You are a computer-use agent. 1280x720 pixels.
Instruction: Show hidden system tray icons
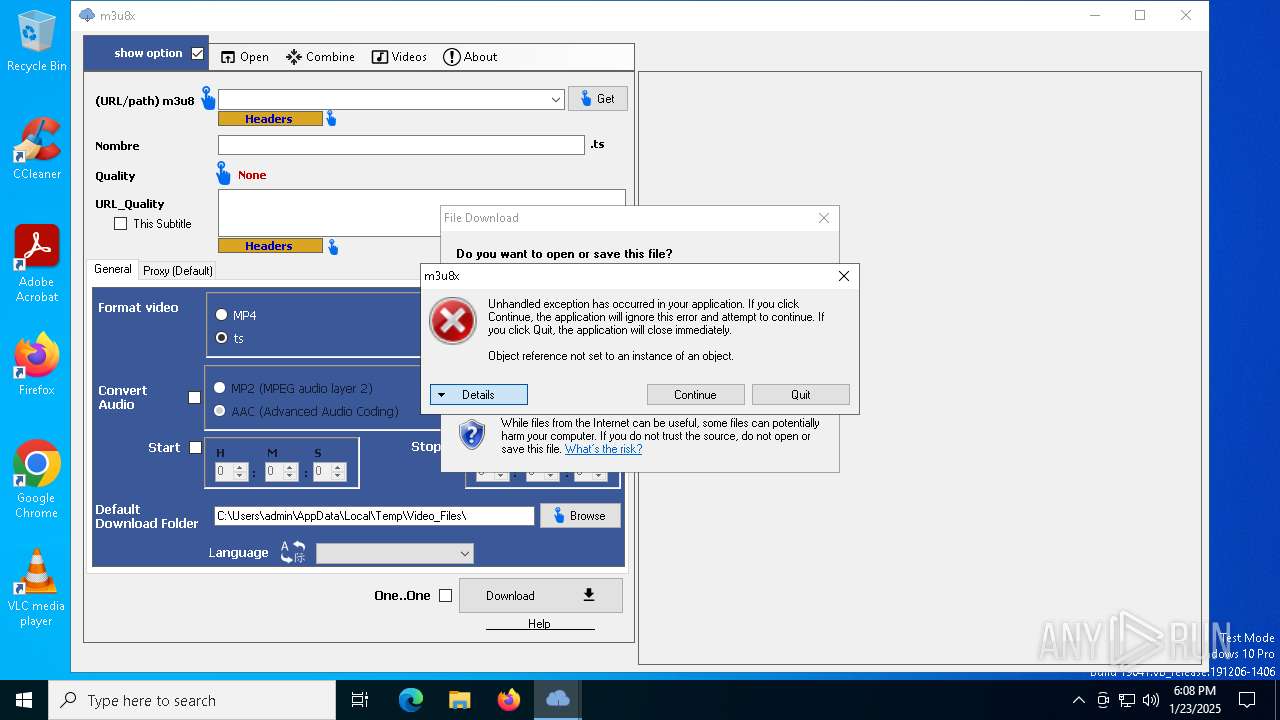coord(1078,700)
